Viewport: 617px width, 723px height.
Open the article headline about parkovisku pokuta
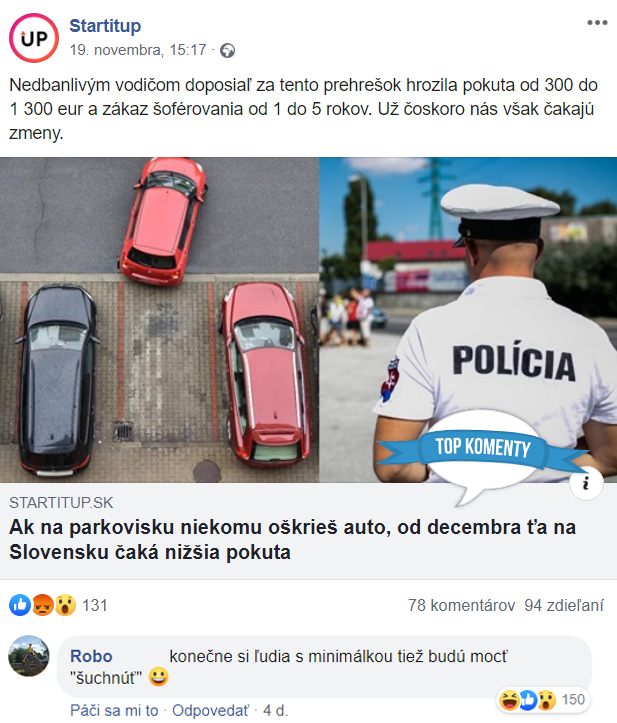point(292,539)
